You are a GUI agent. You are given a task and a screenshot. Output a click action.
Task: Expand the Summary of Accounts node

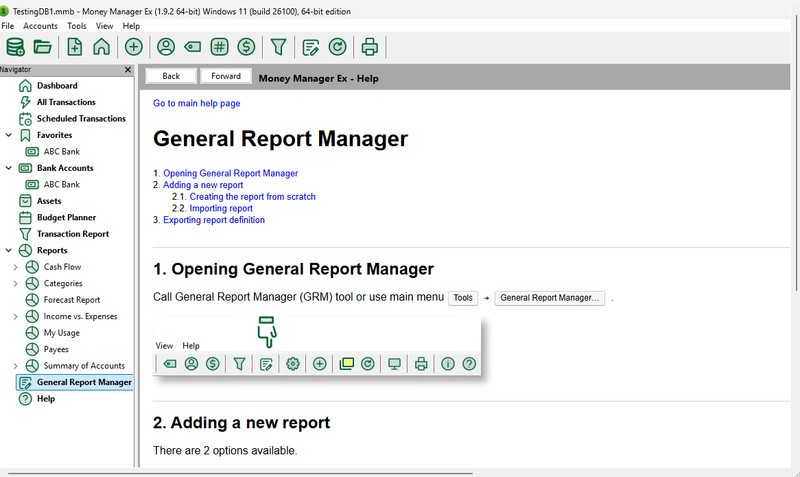(x=15, y=366)
